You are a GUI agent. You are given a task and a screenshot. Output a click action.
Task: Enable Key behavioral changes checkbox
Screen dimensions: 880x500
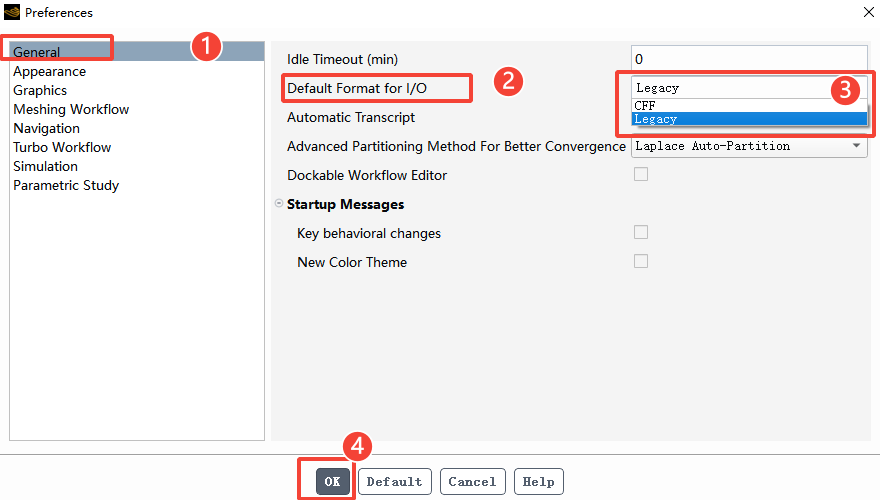click(x=641, y=233)
